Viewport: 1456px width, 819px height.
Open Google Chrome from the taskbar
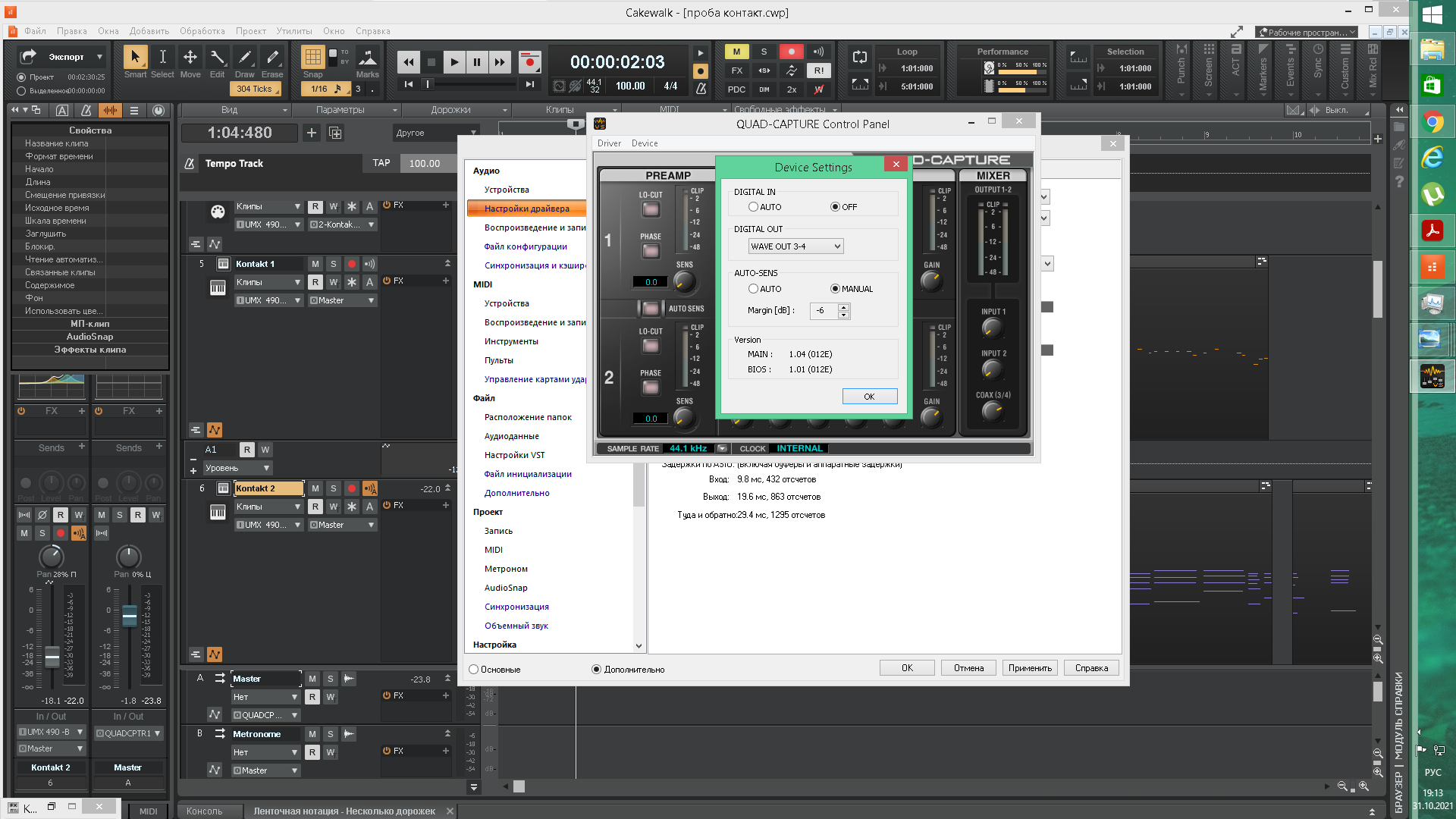coord(1432,121)
